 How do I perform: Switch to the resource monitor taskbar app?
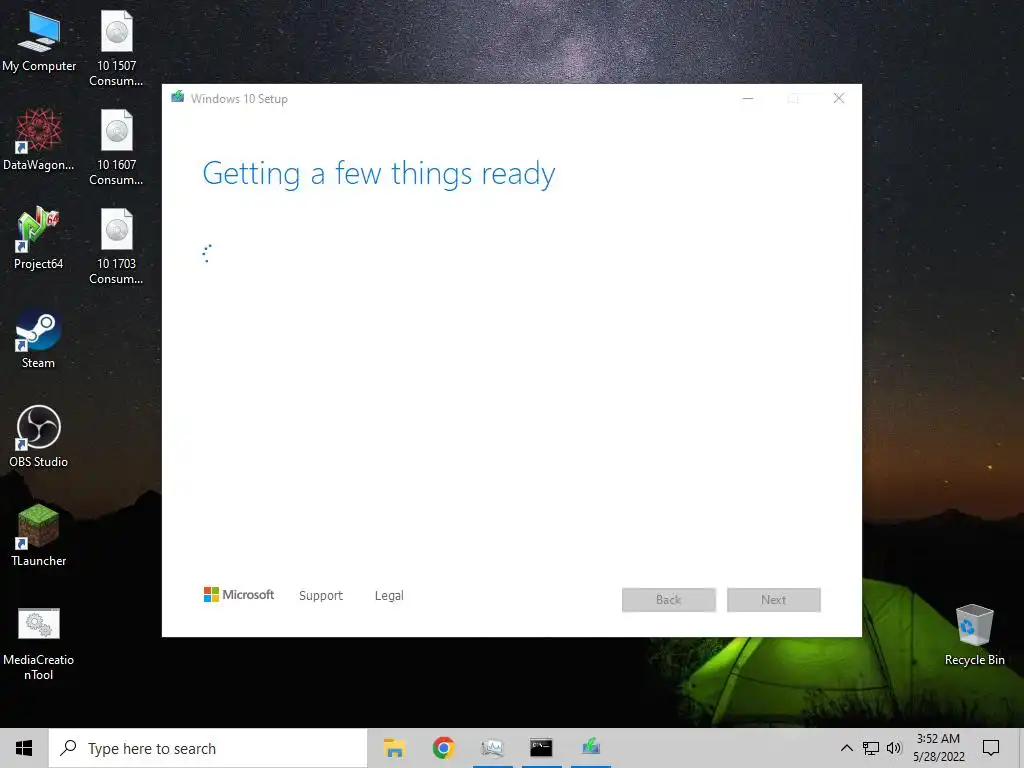click(492, 748)
